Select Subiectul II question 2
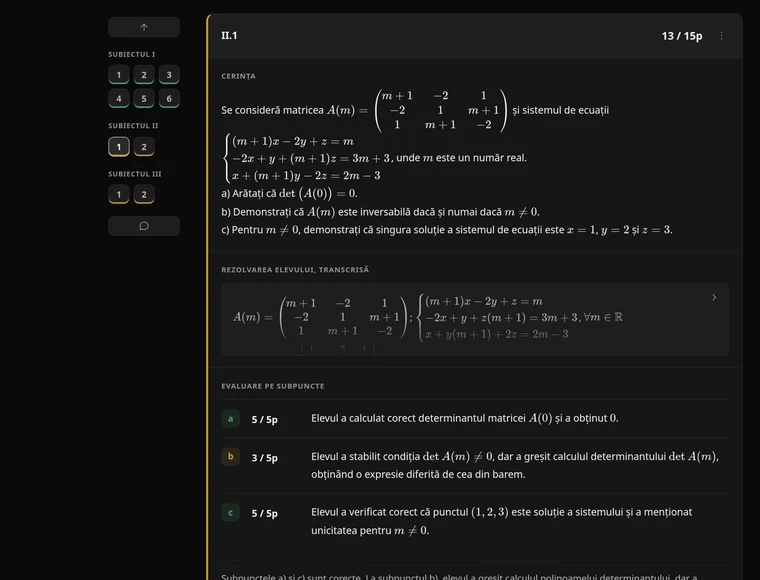This screenshot has width=760, height=580. [x=144, y=147]
